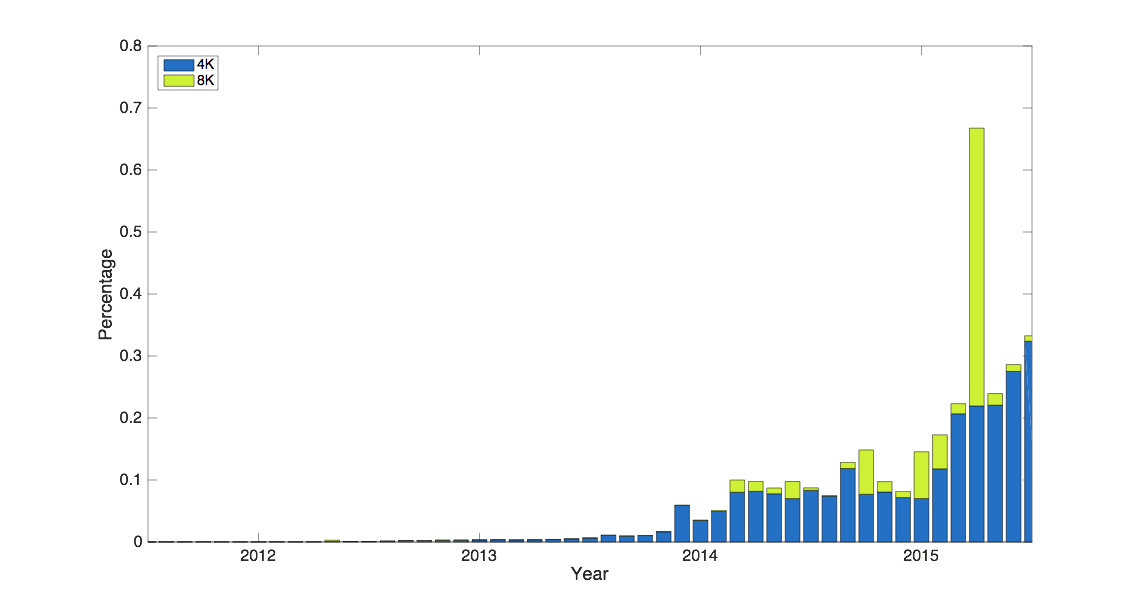The height and width of the screenshot is (609, 1140).
Task: Click the "0.4" y-axis tick label
Action: (131, 294)
